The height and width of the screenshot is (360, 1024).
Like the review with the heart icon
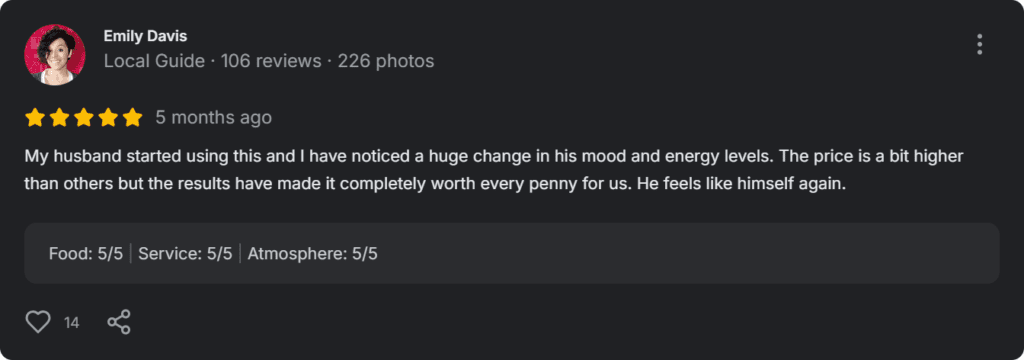click(x=38, y=322)
